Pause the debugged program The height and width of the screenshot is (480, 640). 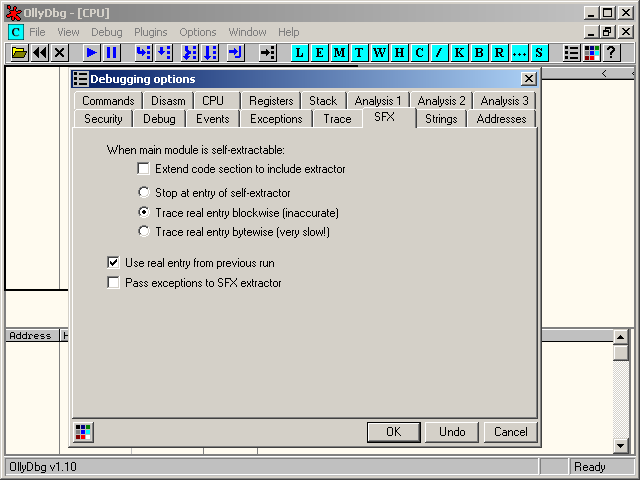tap(111, 53)
